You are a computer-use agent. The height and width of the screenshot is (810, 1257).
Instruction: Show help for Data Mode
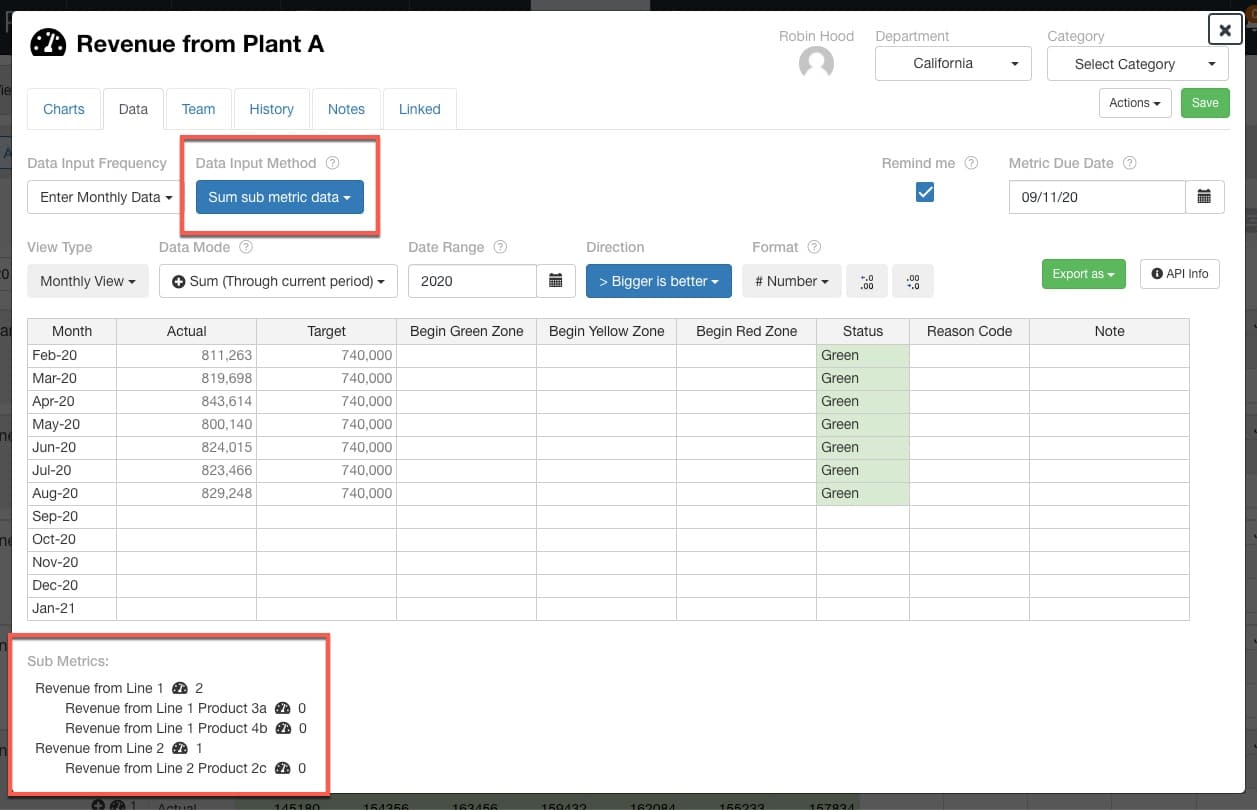coord(246,247)
